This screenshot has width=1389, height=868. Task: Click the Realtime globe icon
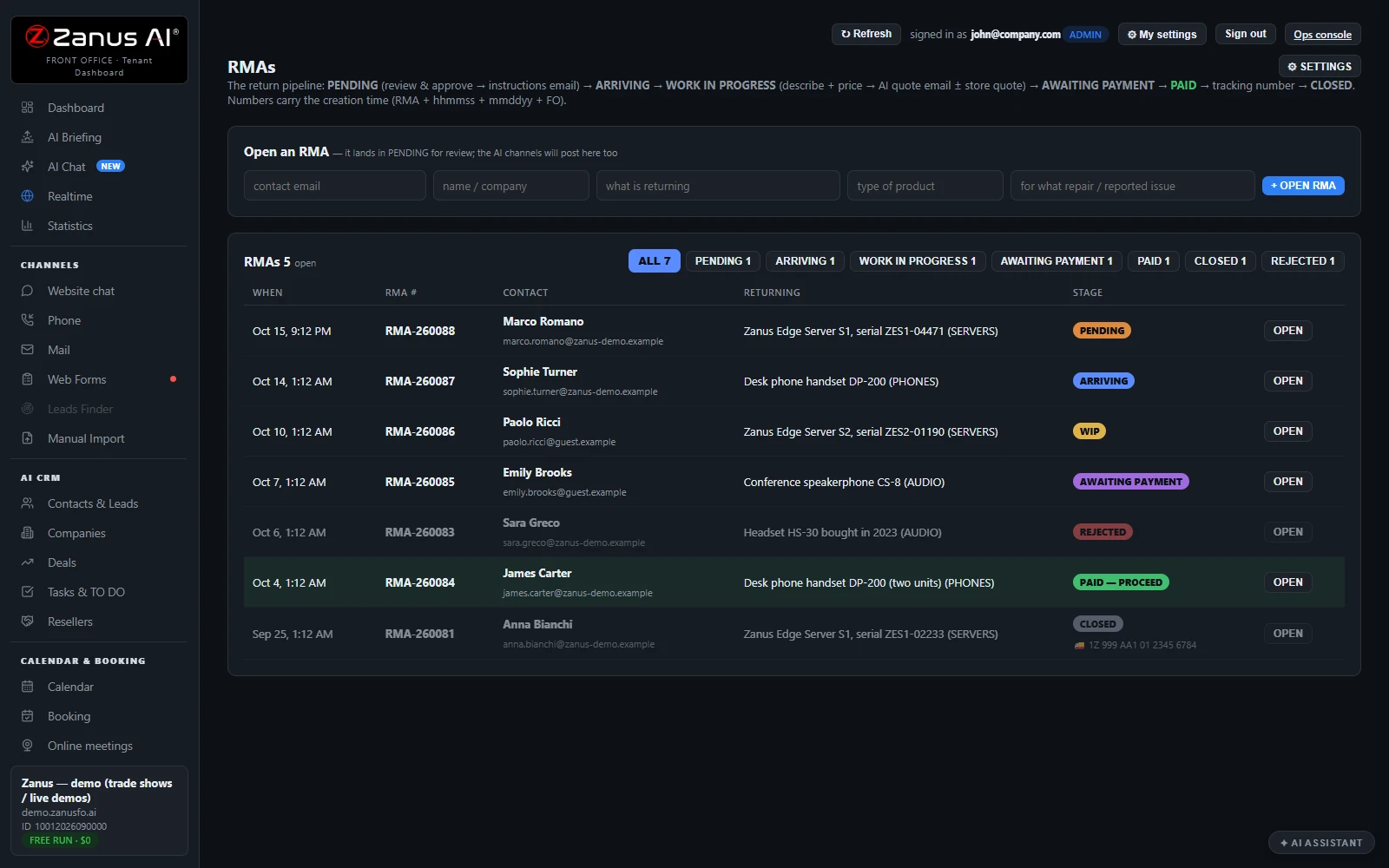click(x=27, y=196)
